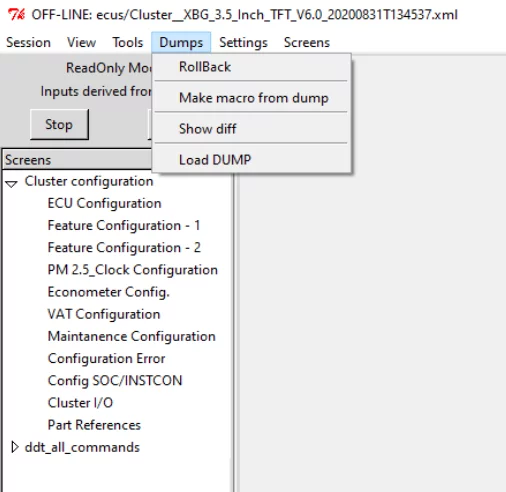Image resolution: width=506 pixels, height=492 pixels.
Task: Expand the ddt_all_commands tree node
Action: tap(14, 447)
